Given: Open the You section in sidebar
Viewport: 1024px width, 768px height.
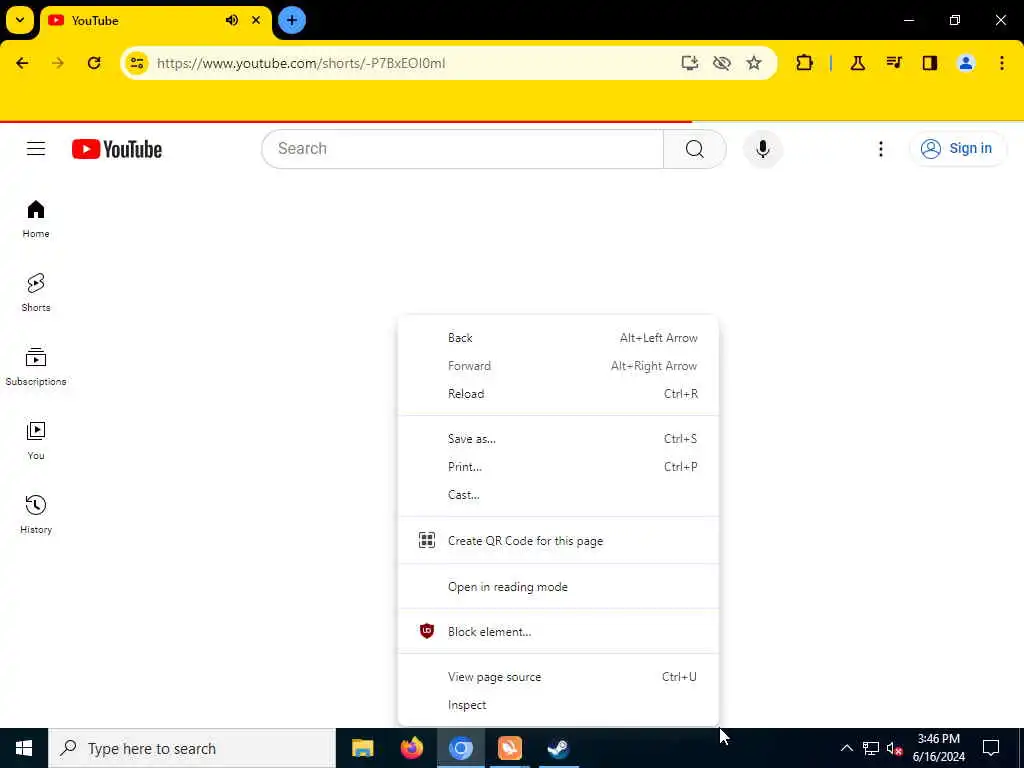Looking at the screenshot, I should click(36, 441).
